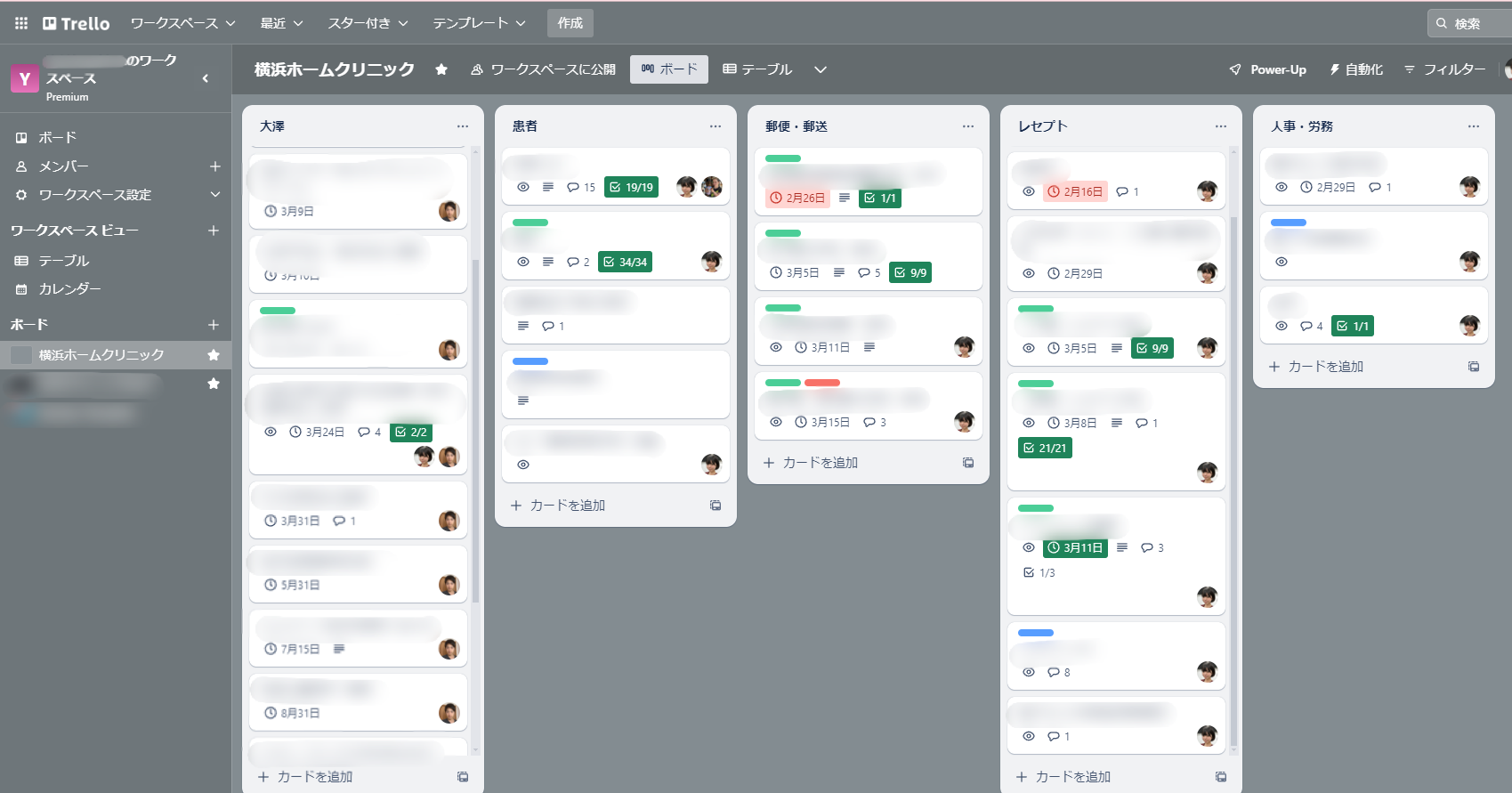Image resolution: width=1512 pixels, height=793 pixels.
Task: Click the green label on 3月5日 mail card
Action: 783,233
